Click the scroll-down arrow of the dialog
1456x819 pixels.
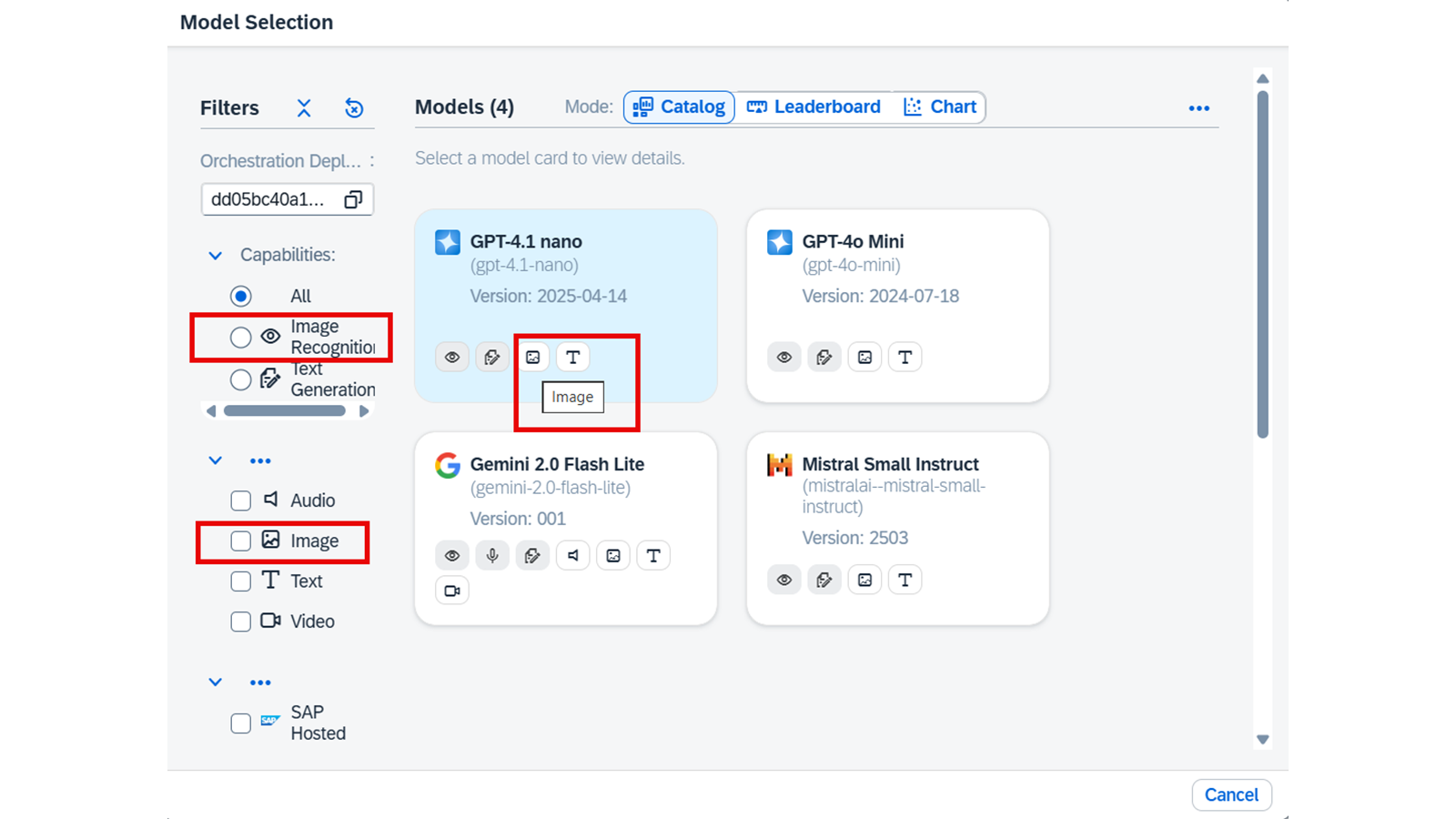[1262, 740]
